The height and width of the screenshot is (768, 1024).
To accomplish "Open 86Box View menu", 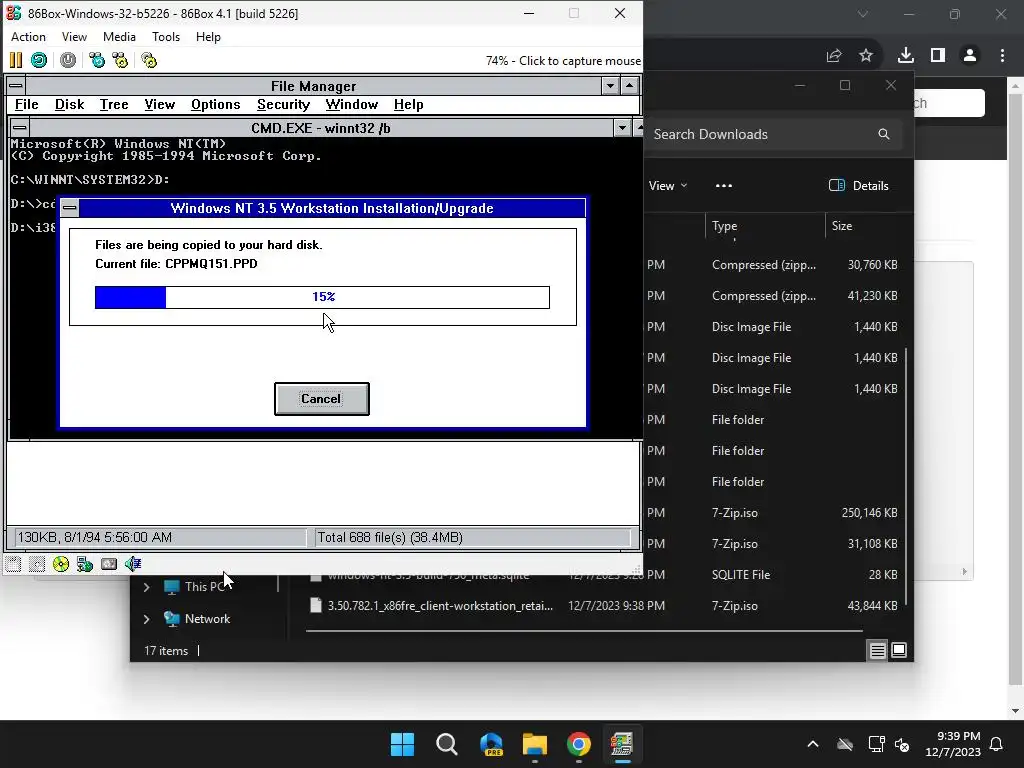I will tap(74, 37).
